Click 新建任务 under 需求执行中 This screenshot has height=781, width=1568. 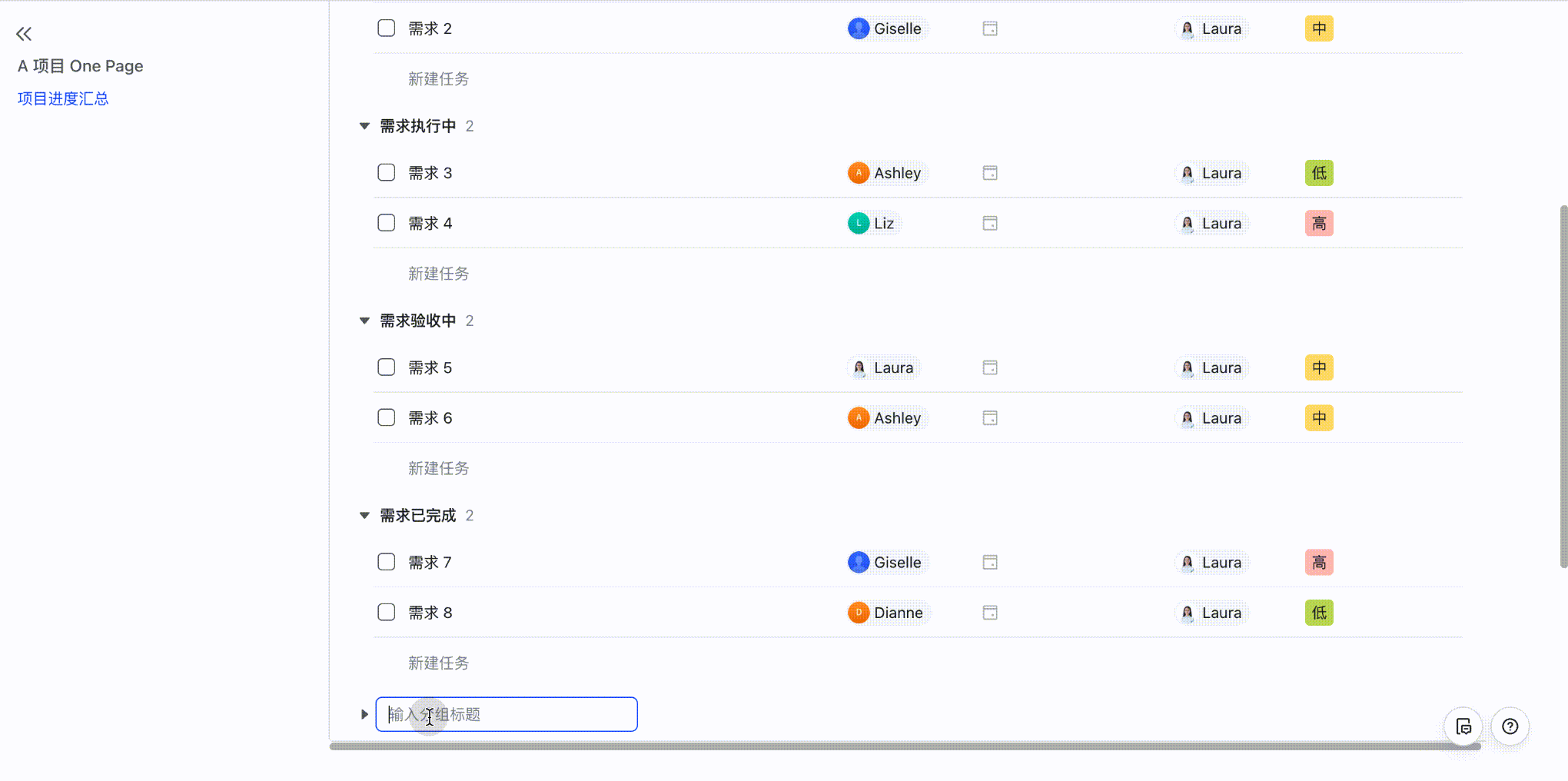pos(438,274)
